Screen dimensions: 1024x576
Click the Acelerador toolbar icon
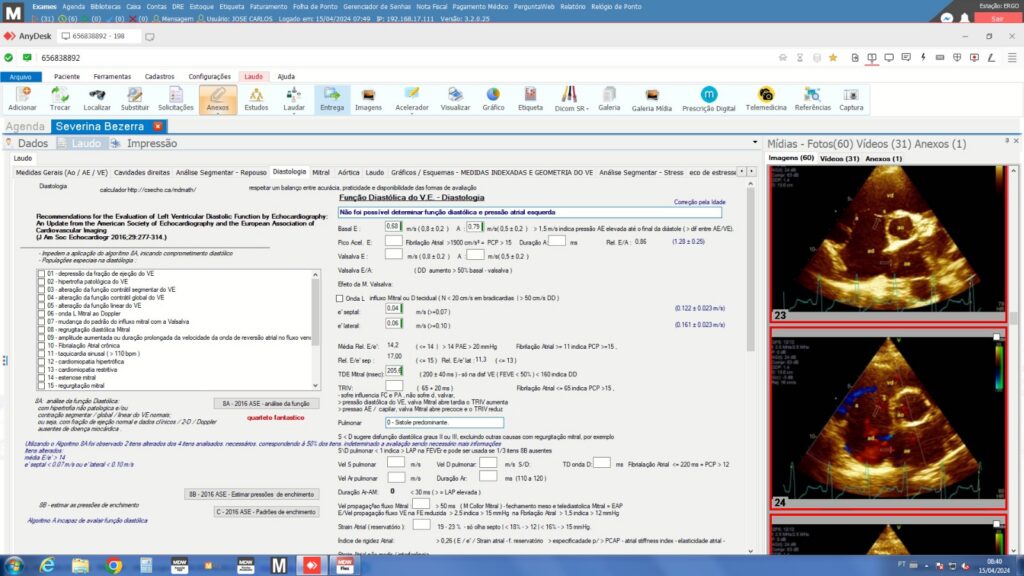click(x=411, y=100)
